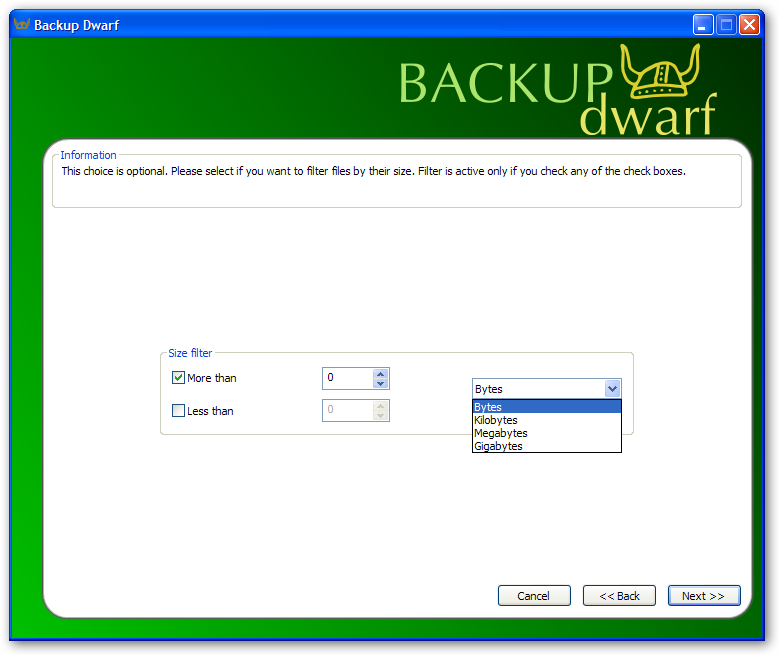The image size is (779, 655).
Task: Decrease the More than value with down arrow
Action: pos(381,383)
